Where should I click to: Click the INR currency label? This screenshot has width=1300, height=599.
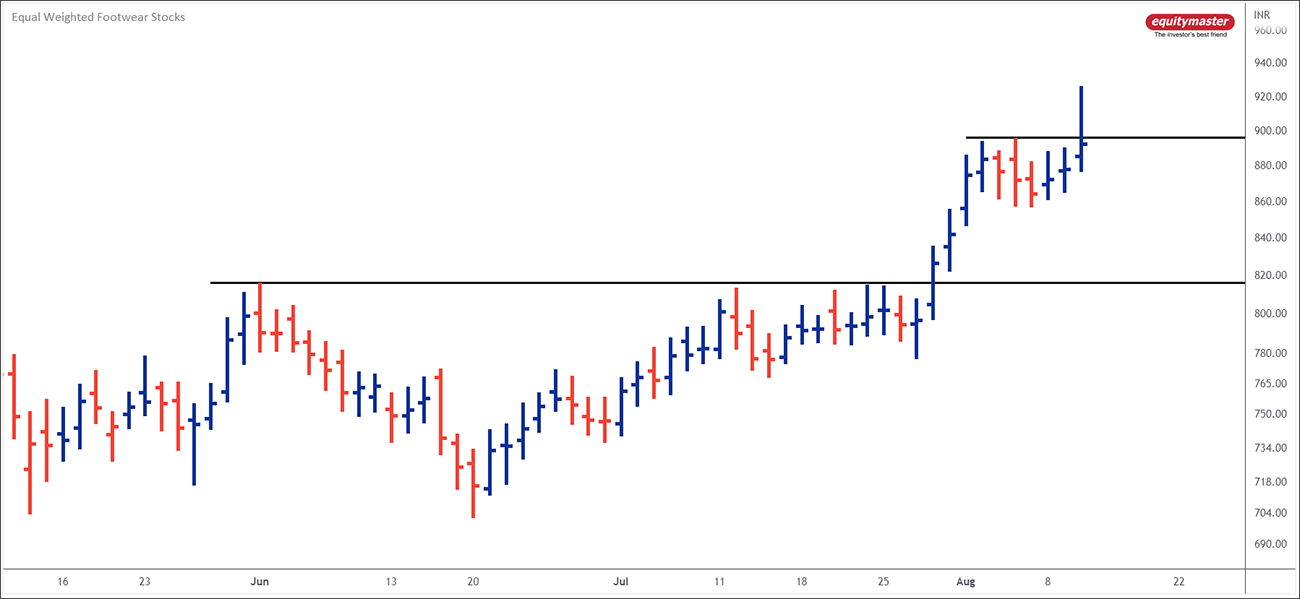pos(1262,15)
